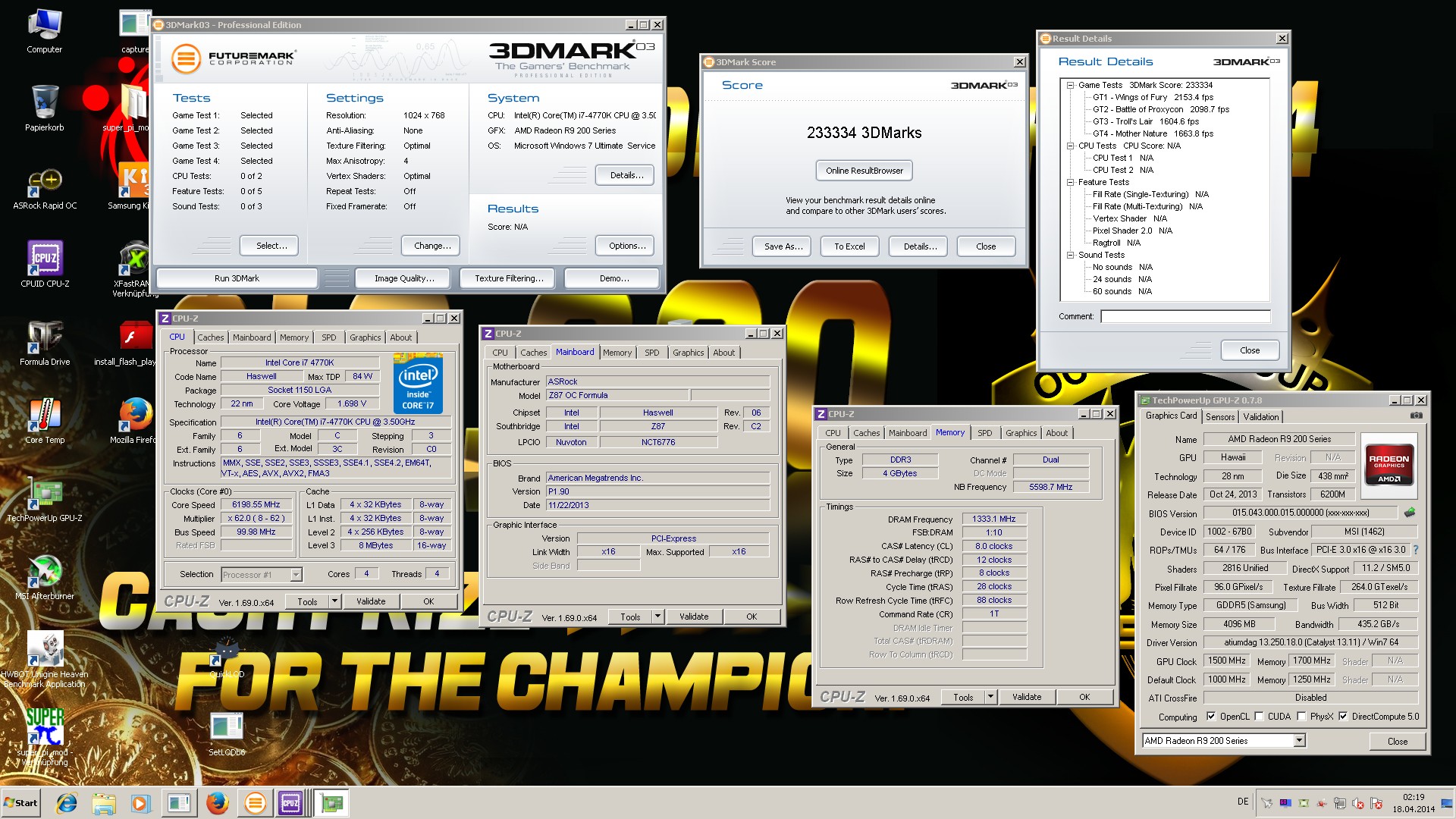Screen dimensions: 1456x819
Task: Open Processor #1 selection dropdown in CPU-Z
Action: tap(296, 575)
